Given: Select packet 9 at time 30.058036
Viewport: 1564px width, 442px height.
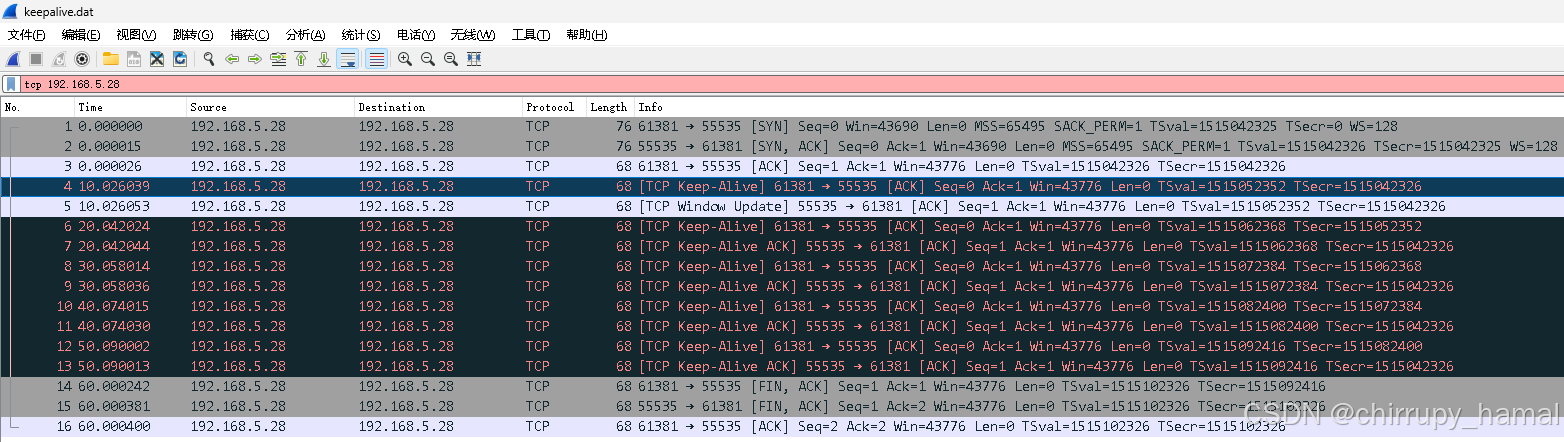Looking at the screenshot, I should click(782, 286).
